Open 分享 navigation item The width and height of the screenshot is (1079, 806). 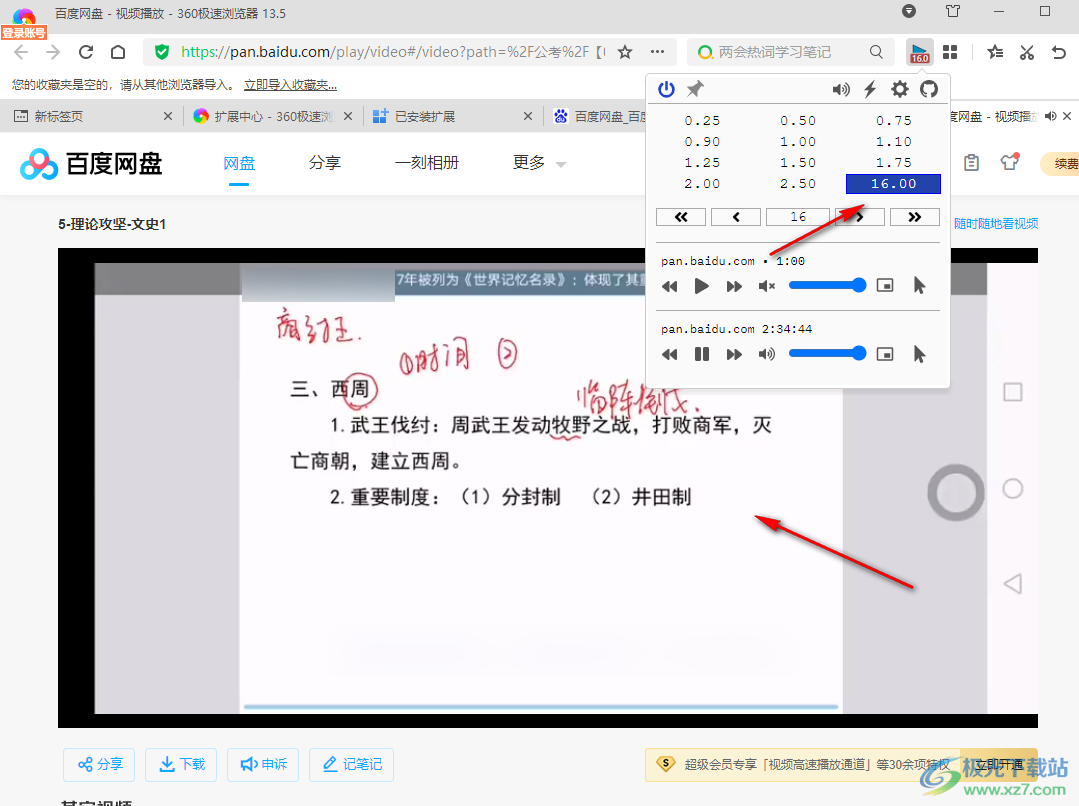325,163
